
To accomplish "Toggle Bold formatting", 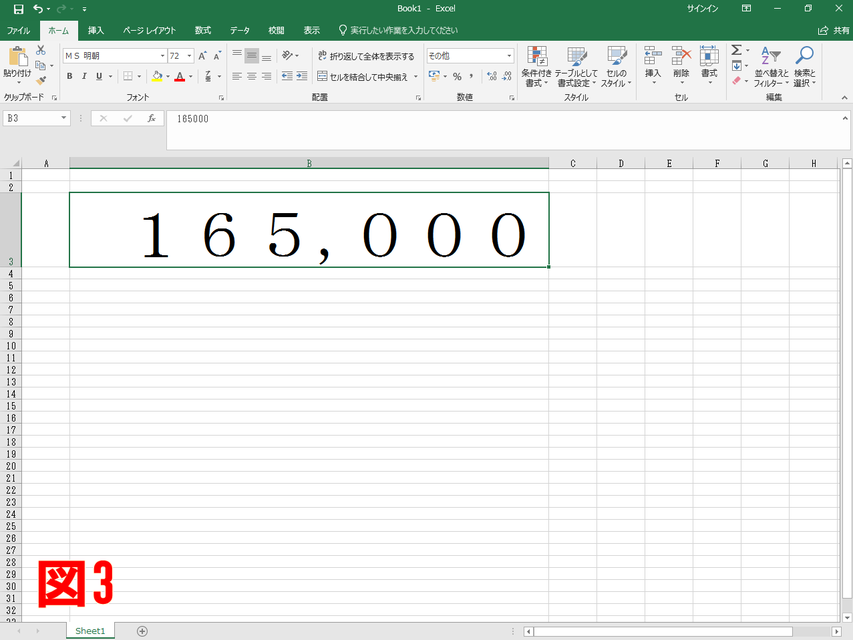I will click(x=70, y=76).
